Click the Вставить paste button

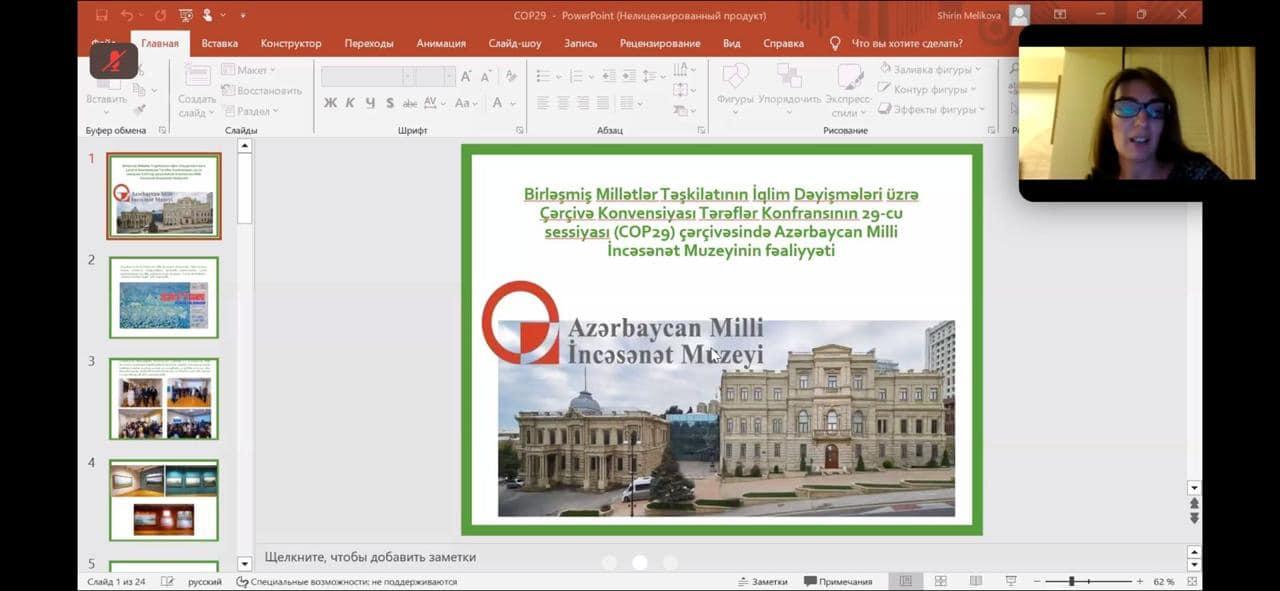tap(106, 88)
